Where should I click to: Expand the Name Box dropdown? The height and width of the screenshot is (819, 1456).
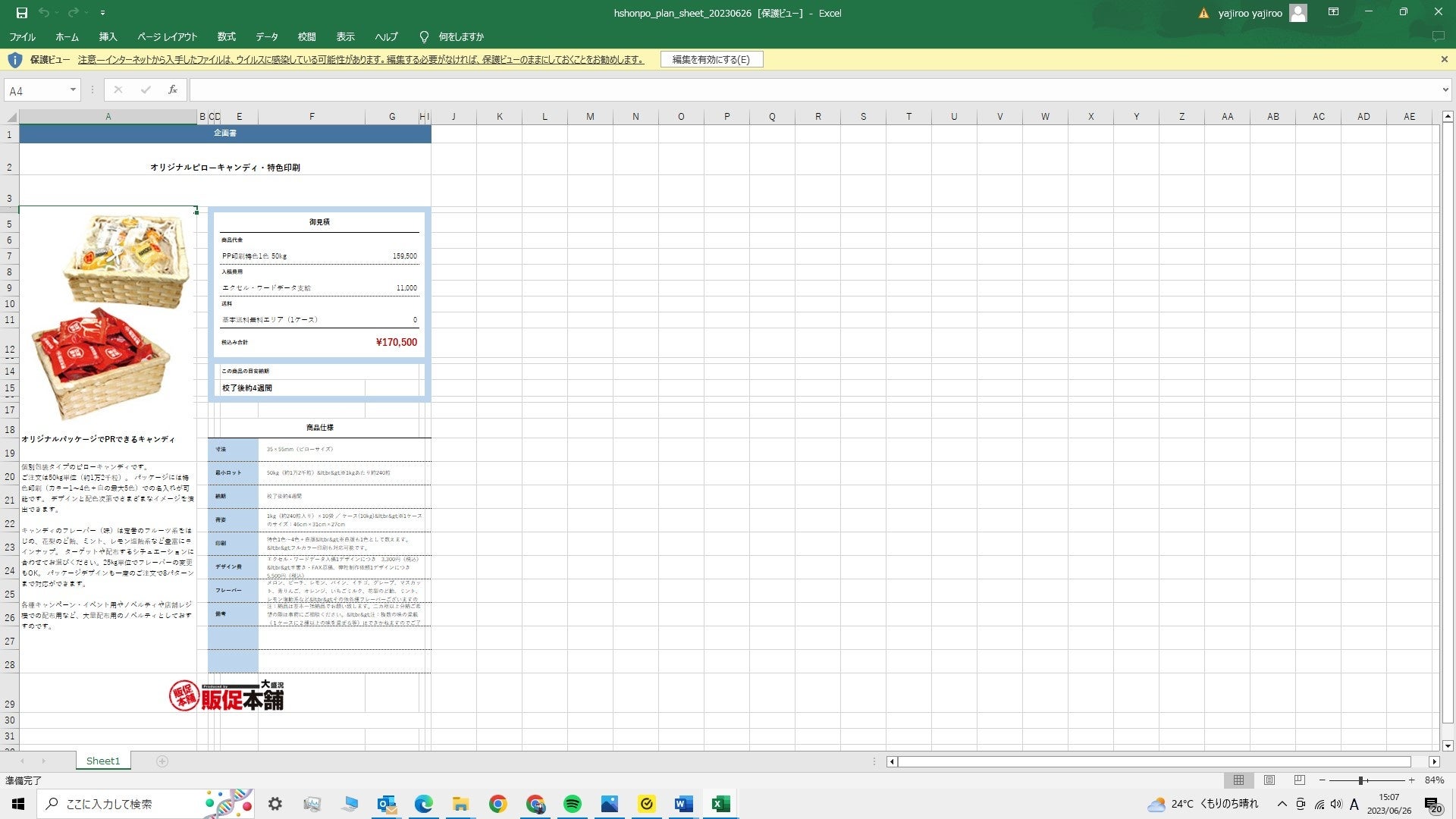point(73,90)
